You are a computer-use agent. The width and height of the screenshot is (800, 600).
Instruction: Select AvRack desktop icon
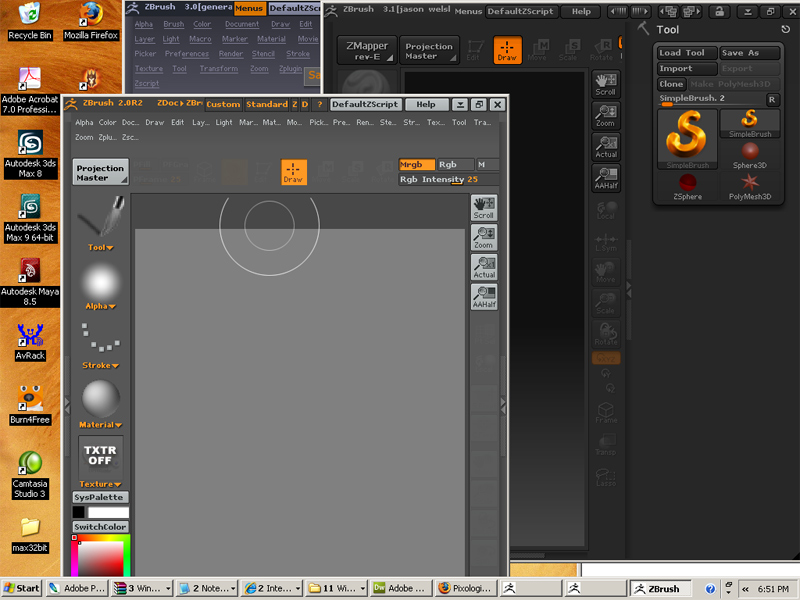pos(30,342)
